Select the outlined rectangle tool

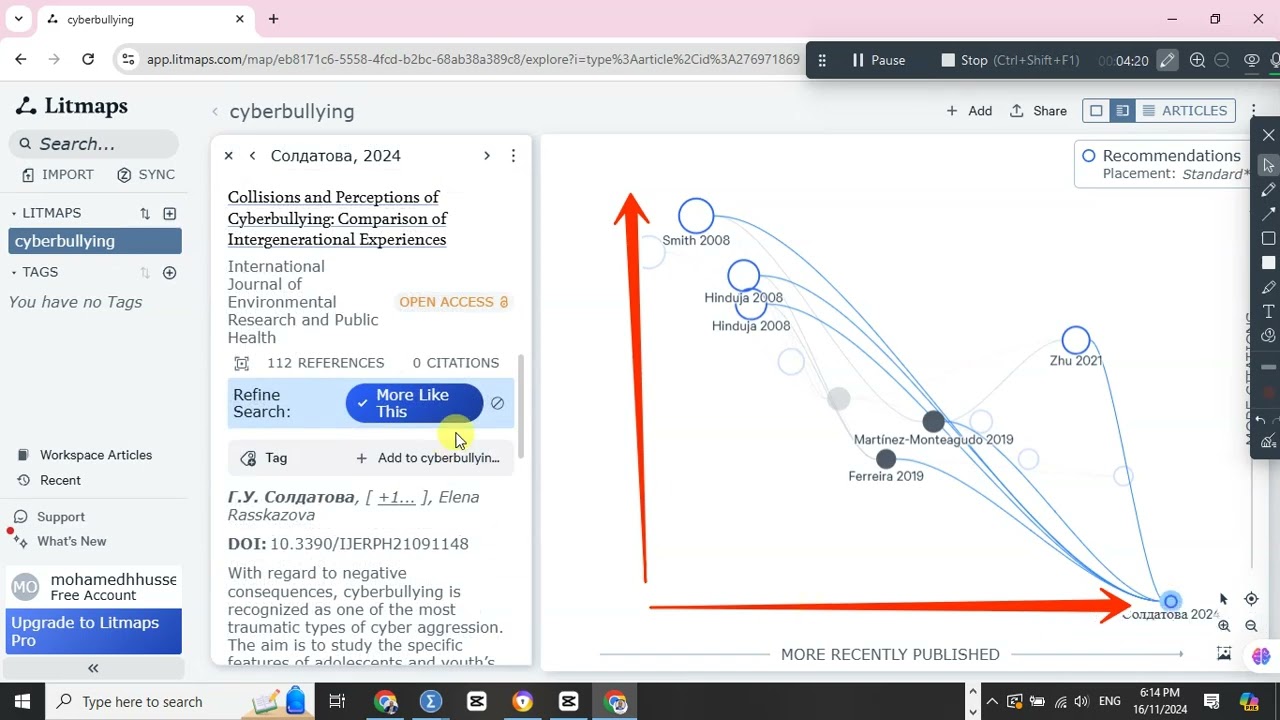pyautogui.click(x=1268, y=238)
